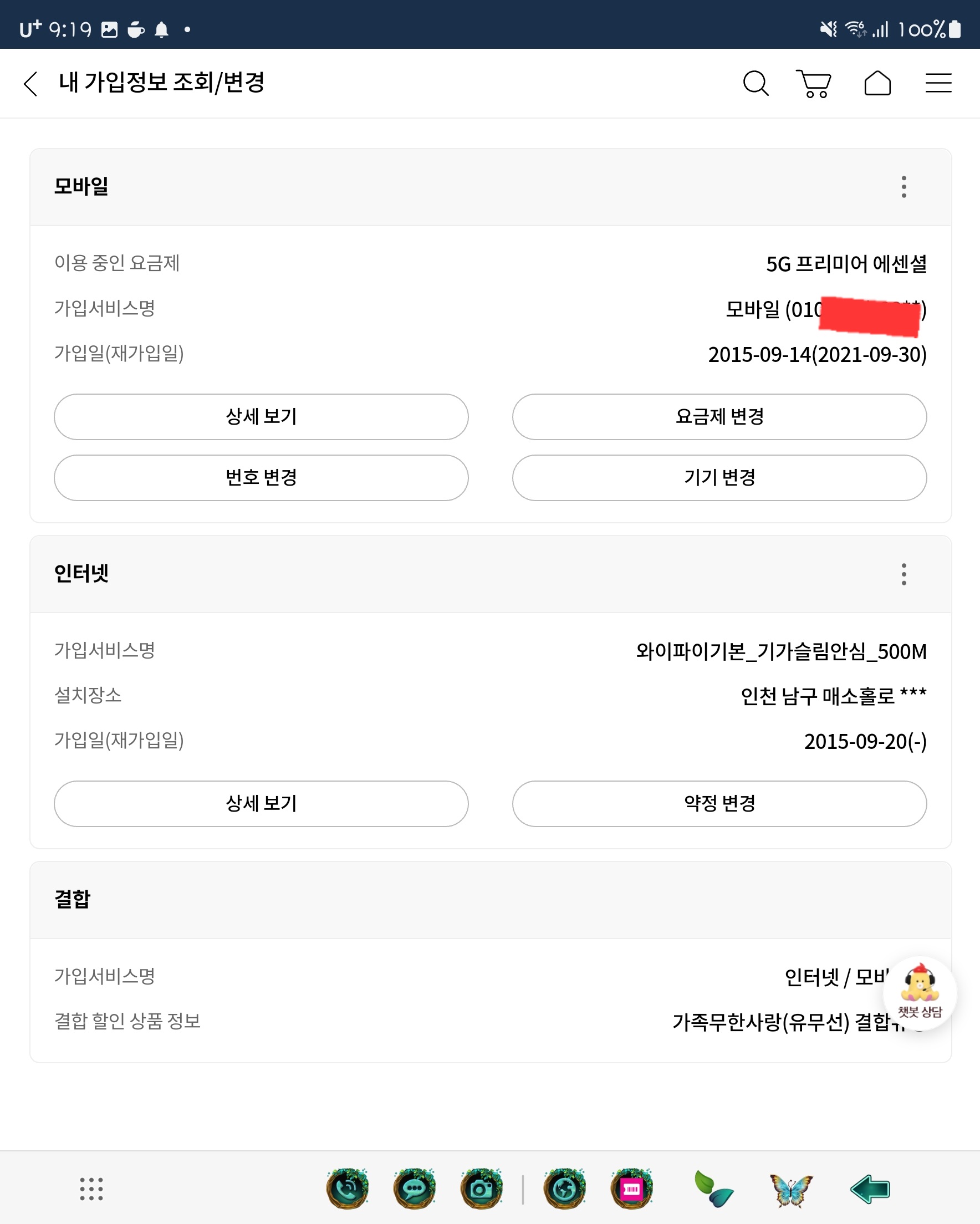Open the hamburger menu
This screenshot has height=1224, width=980.
pyautogui.click(x=938, y=84)
